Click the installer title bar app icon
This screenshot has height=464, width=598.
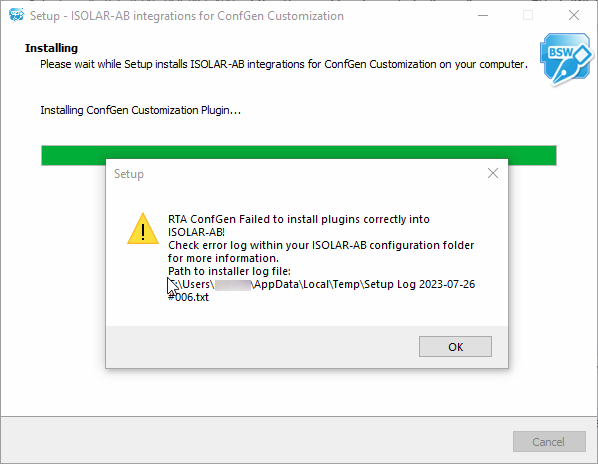[16, 15]
